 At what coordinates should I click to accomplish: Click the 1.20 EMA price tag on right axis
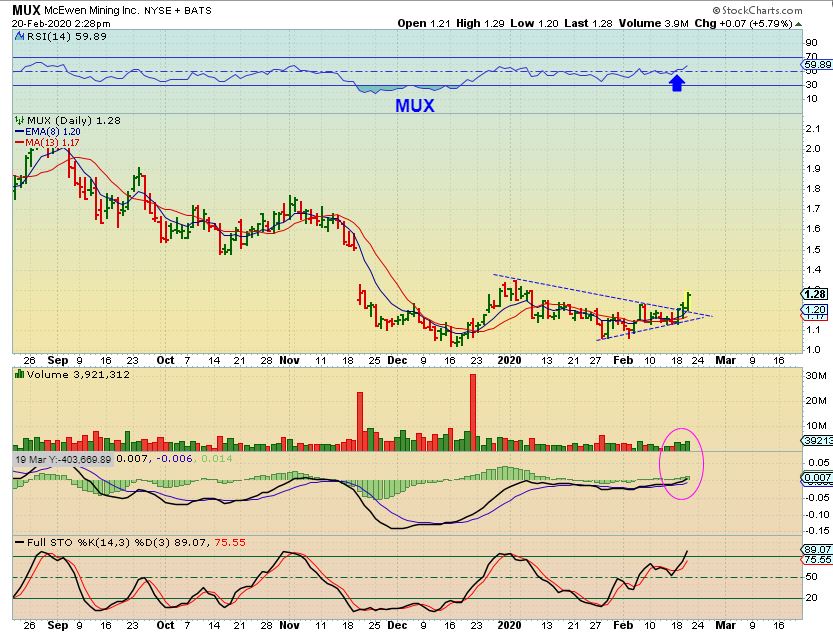[x=815, y=310]
